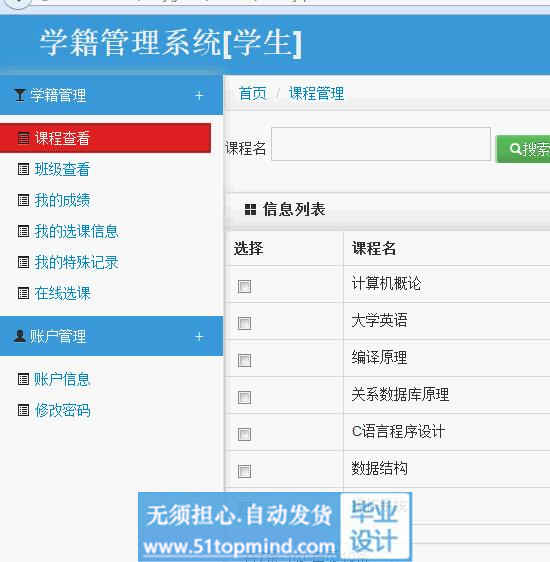Toggle the checkbox for C语言程序设计
The image size is (550, 562).
pyautogui.click(x=244, y=434)
